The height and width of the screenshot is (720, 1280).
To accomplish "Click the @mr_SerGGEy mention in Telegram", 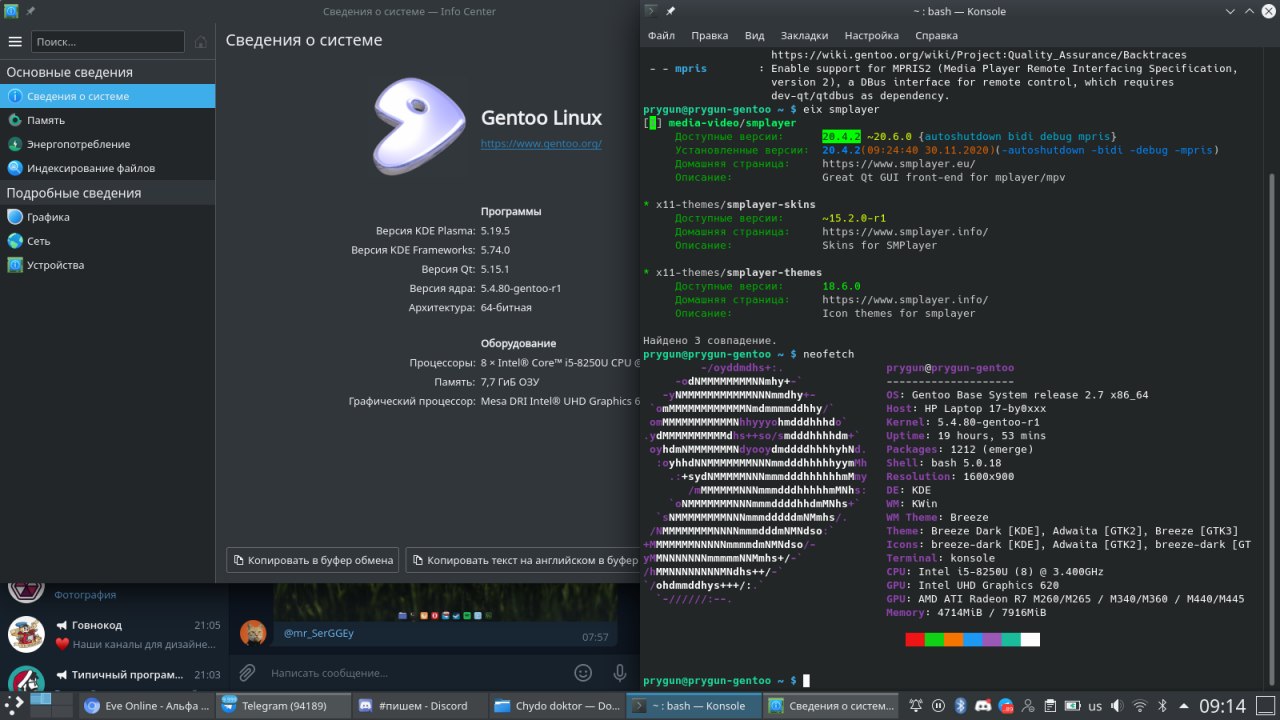I will pyautogui.click(x=319, y=633).
